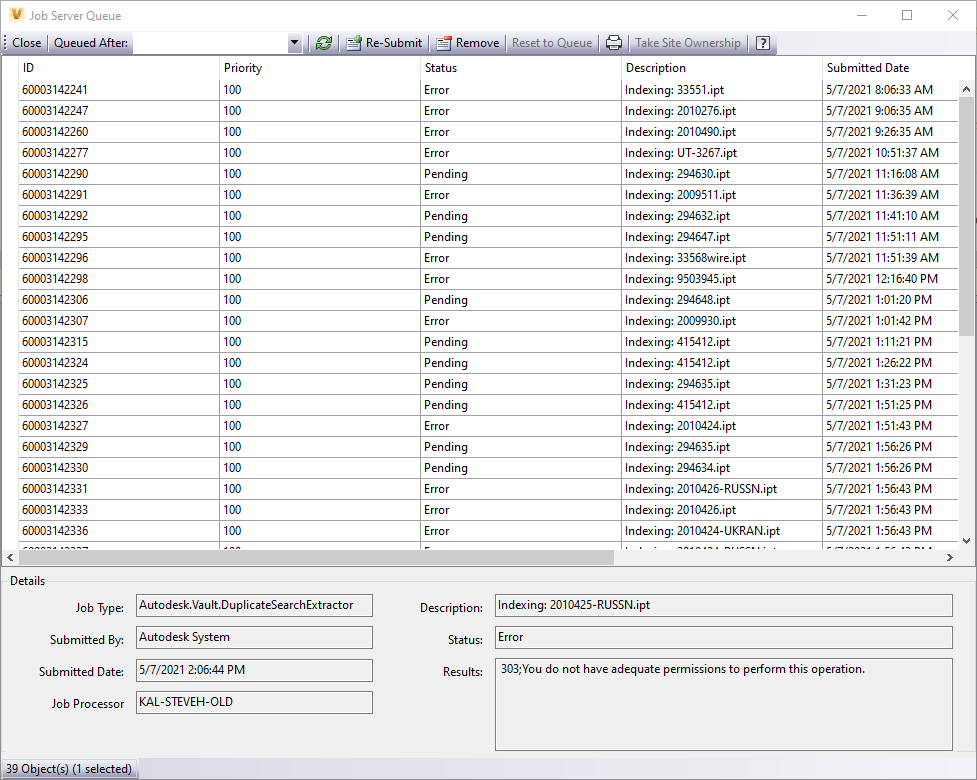
Task: Open help via the question mark icon
Action: click(x=761, y=42)
